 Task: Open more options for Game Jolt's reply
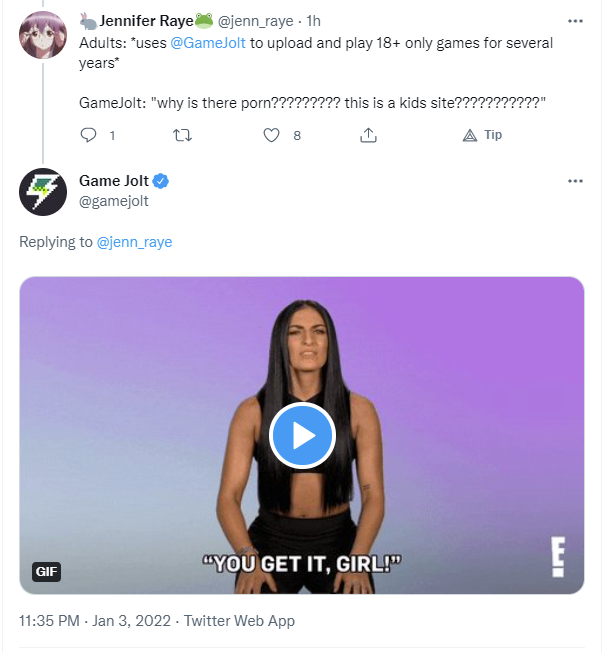(x=575, y=181)
